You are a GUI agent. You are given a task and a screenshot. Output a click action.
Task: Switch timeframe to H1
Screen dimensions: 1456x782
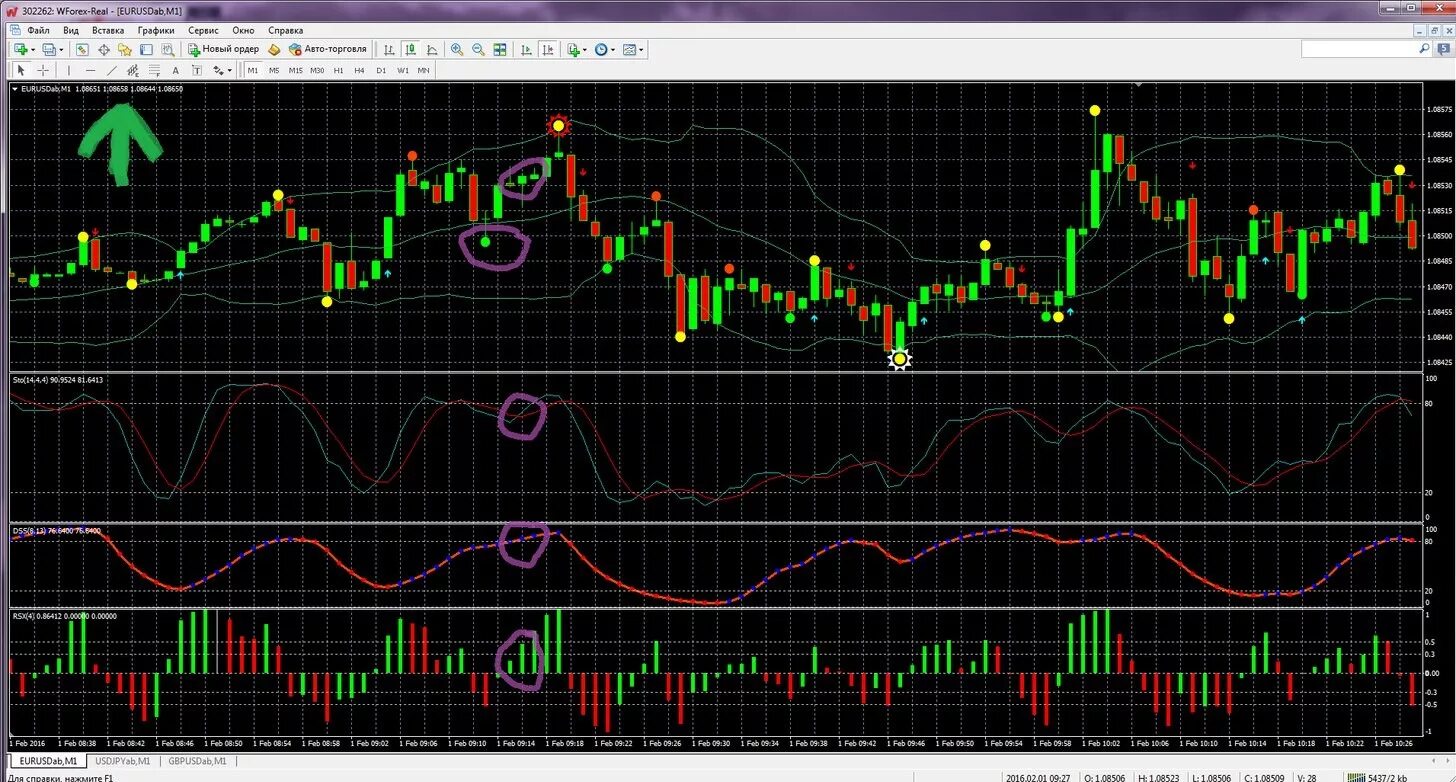click(x=338, y=70)
